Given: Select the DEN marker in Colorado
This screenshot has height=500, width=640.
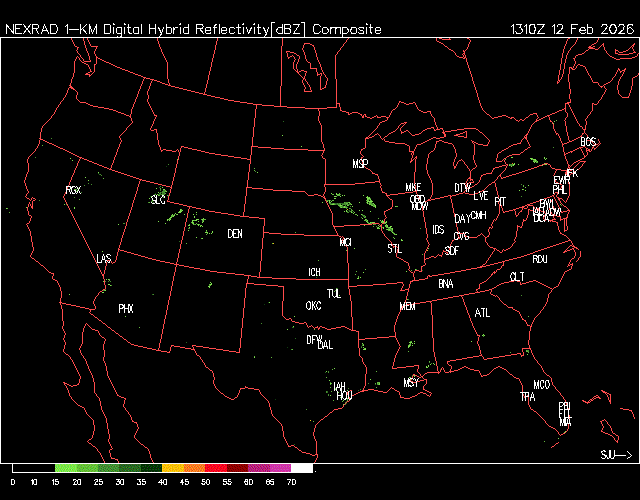Looking at the screenshot, I should [x=235, y=234].
